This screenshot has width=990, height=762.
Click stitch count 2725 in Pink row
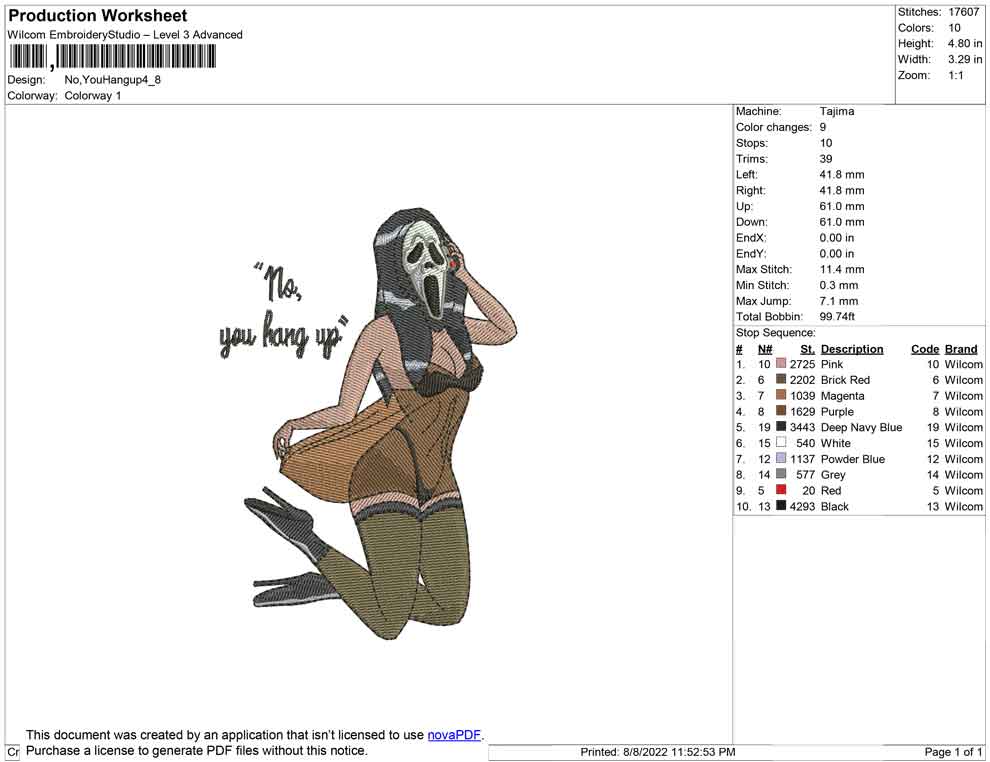pos(802,364)
